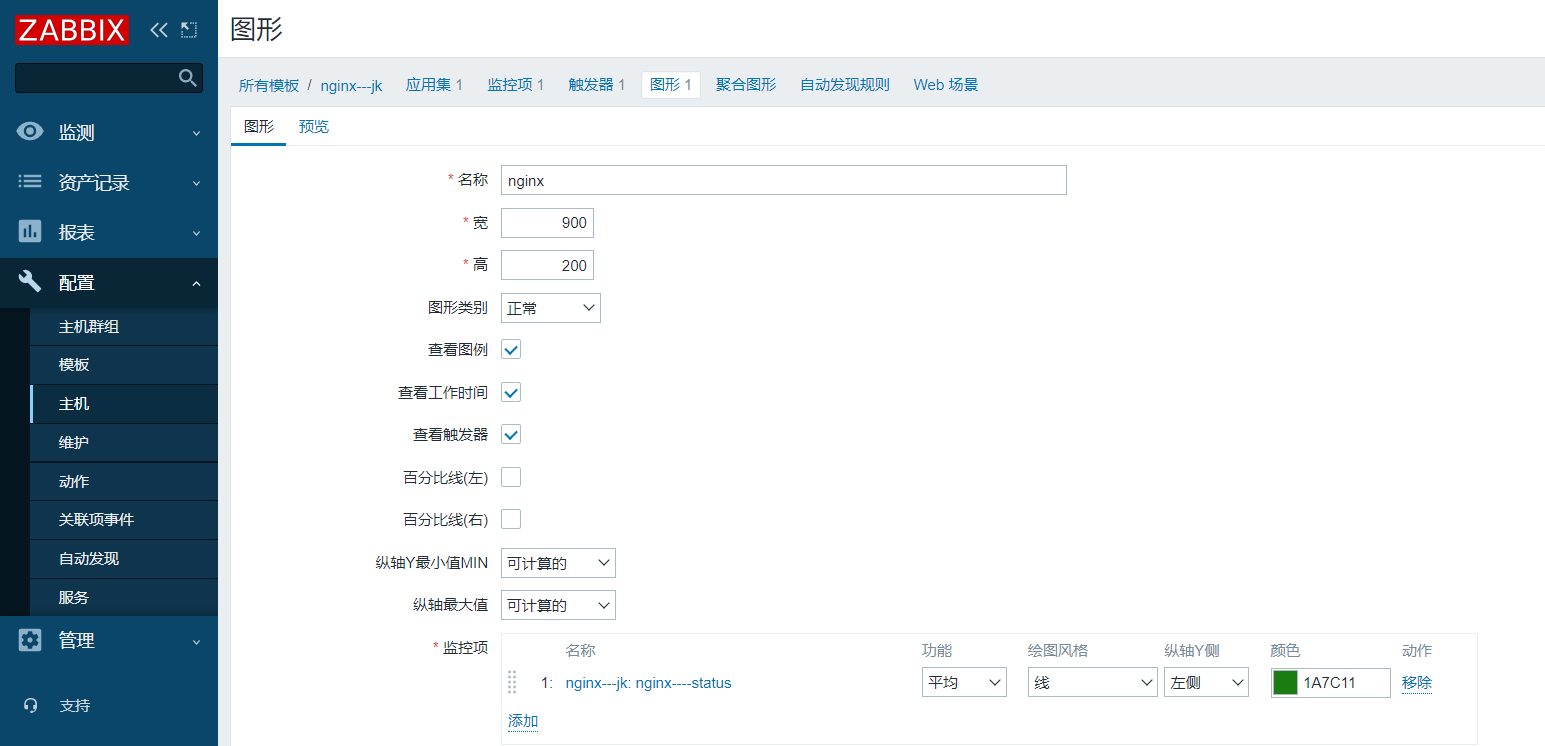The width and height of the screenshot is (1545, 746).
Task: Open the 纵轴Y侧 dropdown showing 左侧
Action: [1206, 682]
